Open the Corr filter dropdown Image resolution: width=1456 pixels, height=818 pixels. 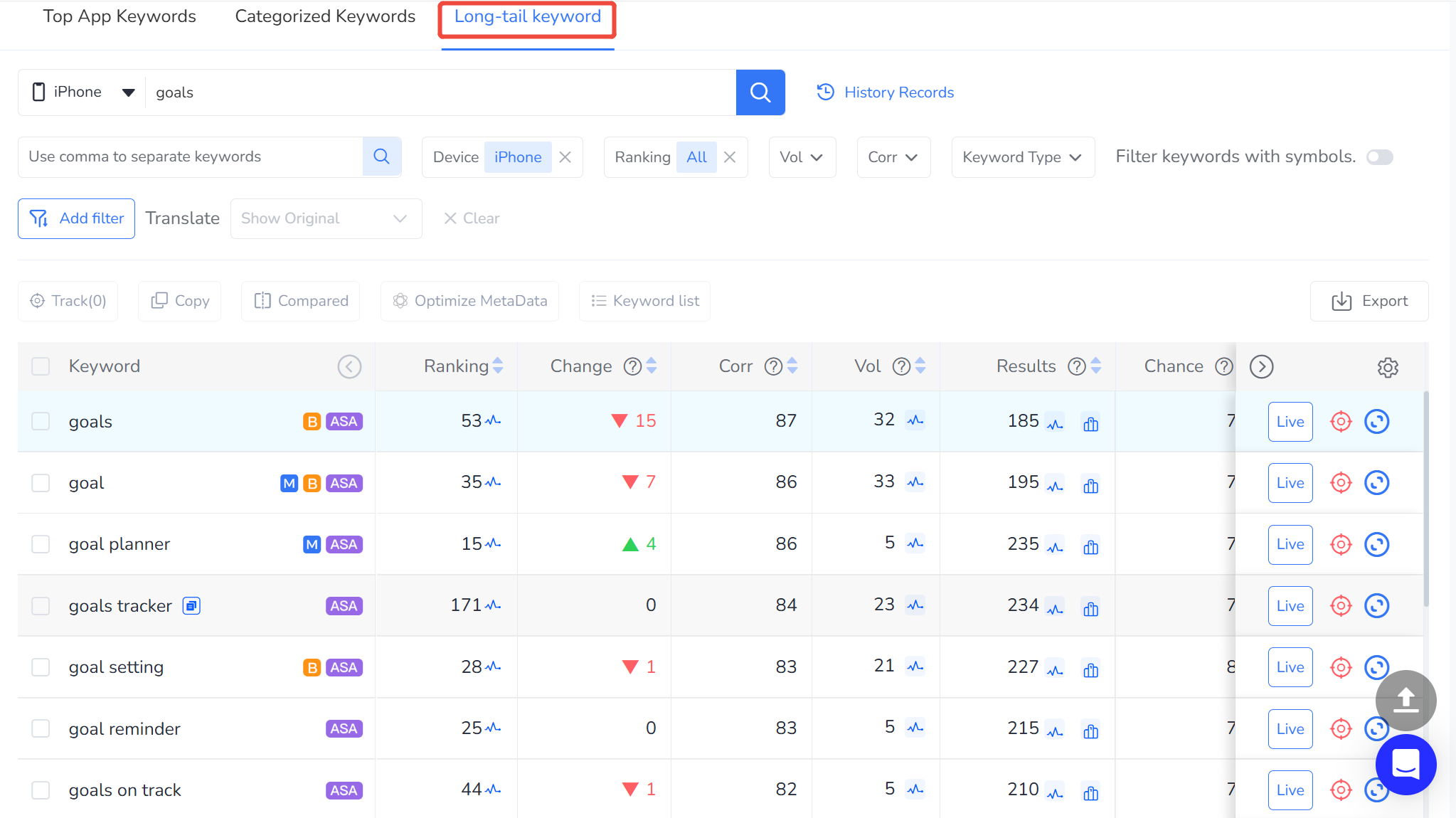(893, 157)
